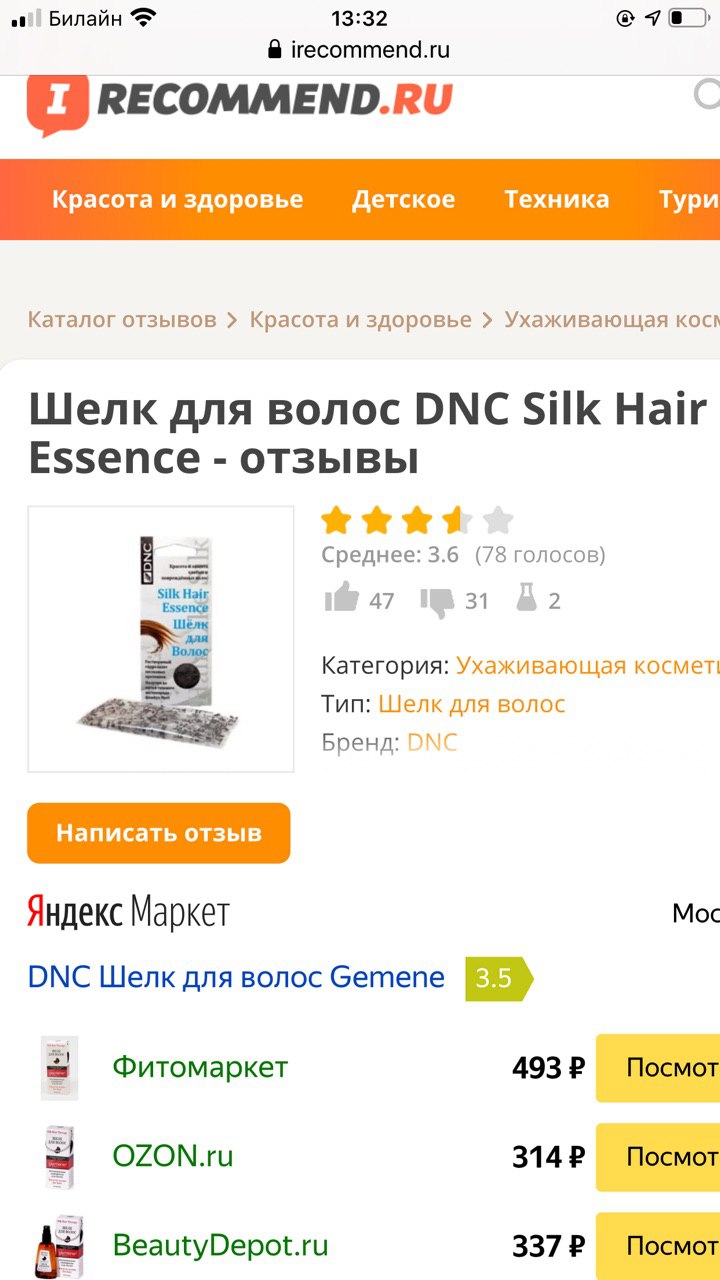
Task: Click the thumbs-up recommend icon
Action: [342, 600]
